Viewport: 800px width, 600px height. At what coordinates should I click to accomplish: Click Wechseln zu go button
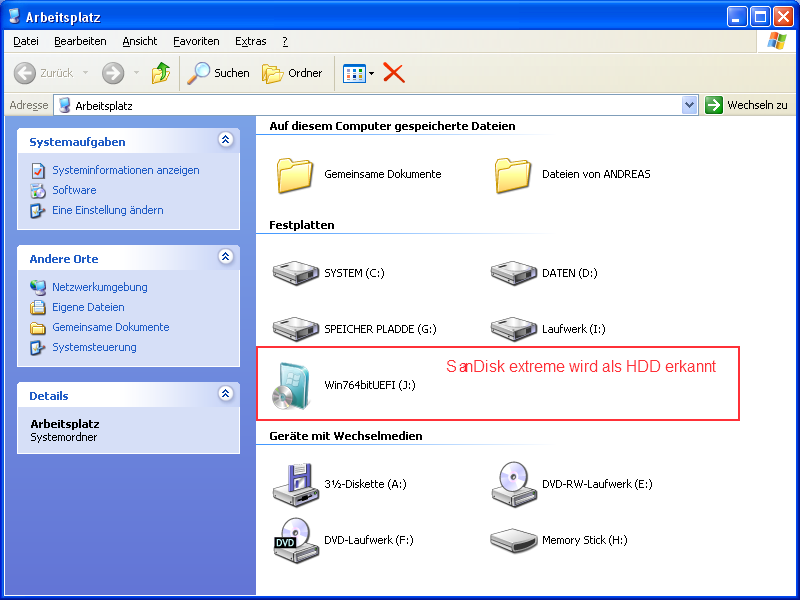pos(746,105)
